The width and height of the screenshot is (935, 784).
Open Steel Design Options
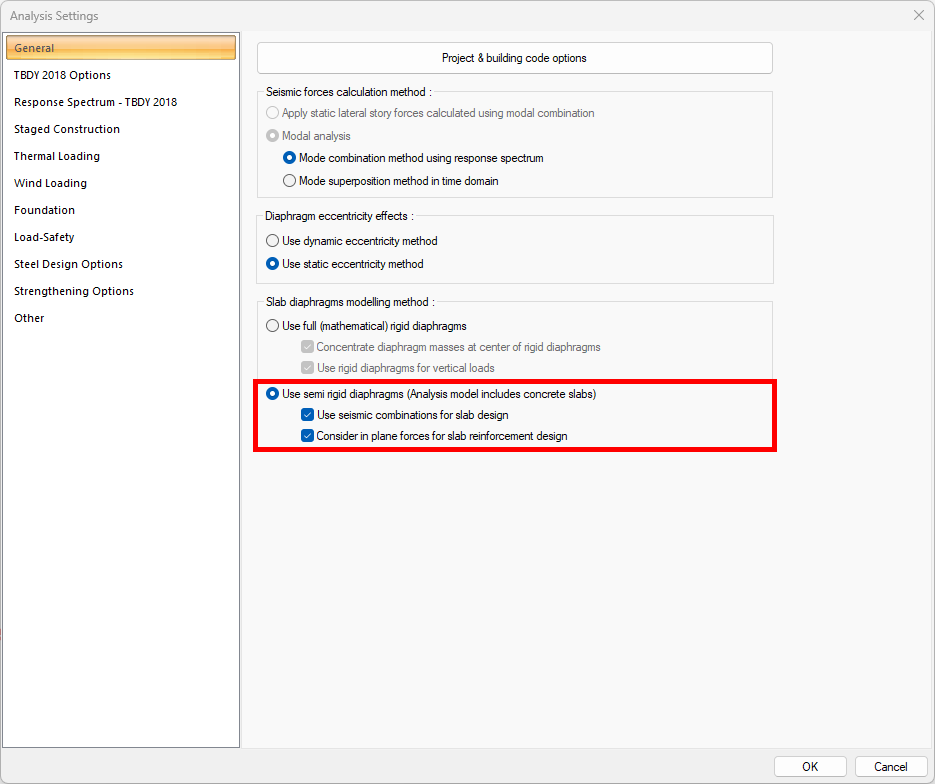tap(69, 264)
